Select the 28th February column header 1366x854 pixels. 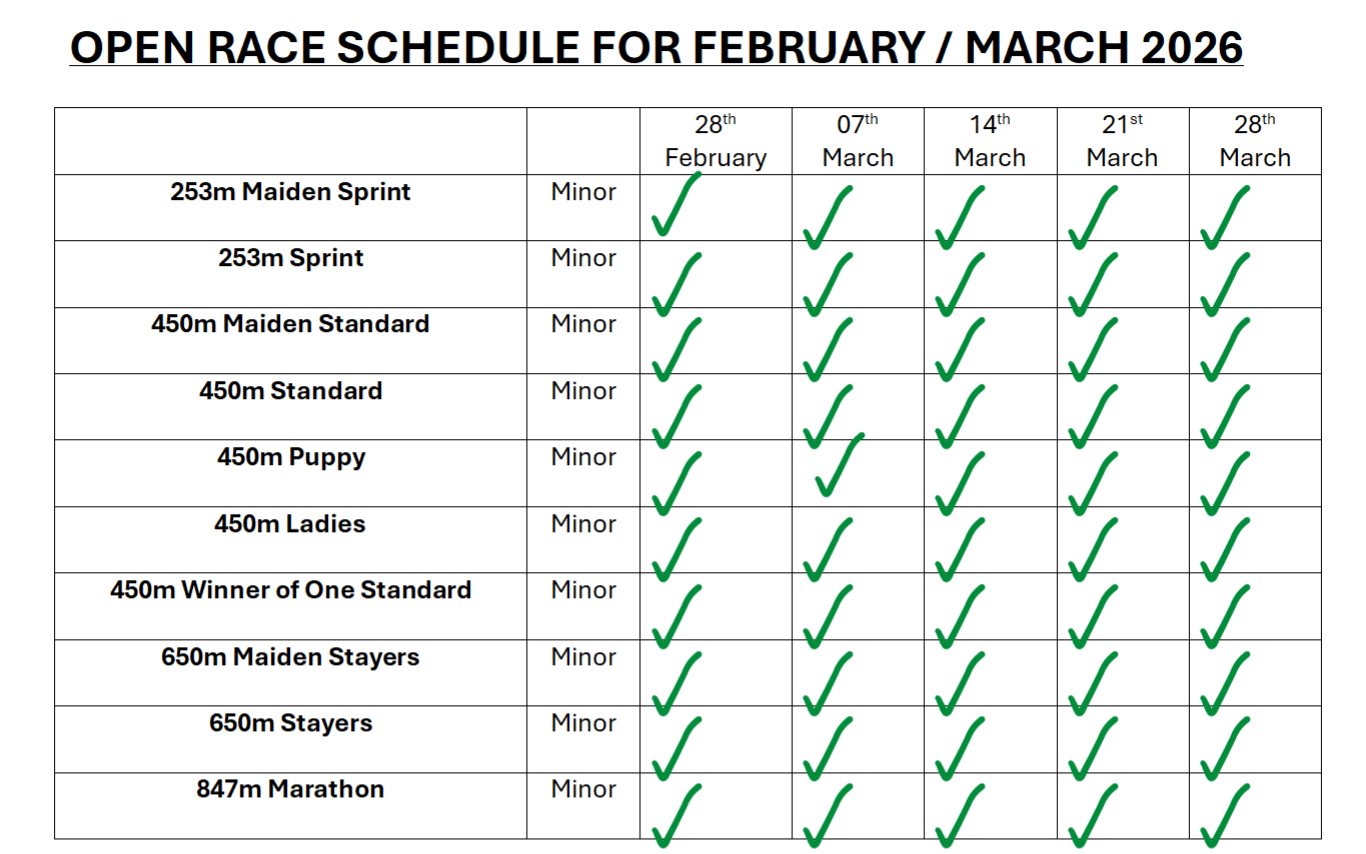tap(715, 142)
